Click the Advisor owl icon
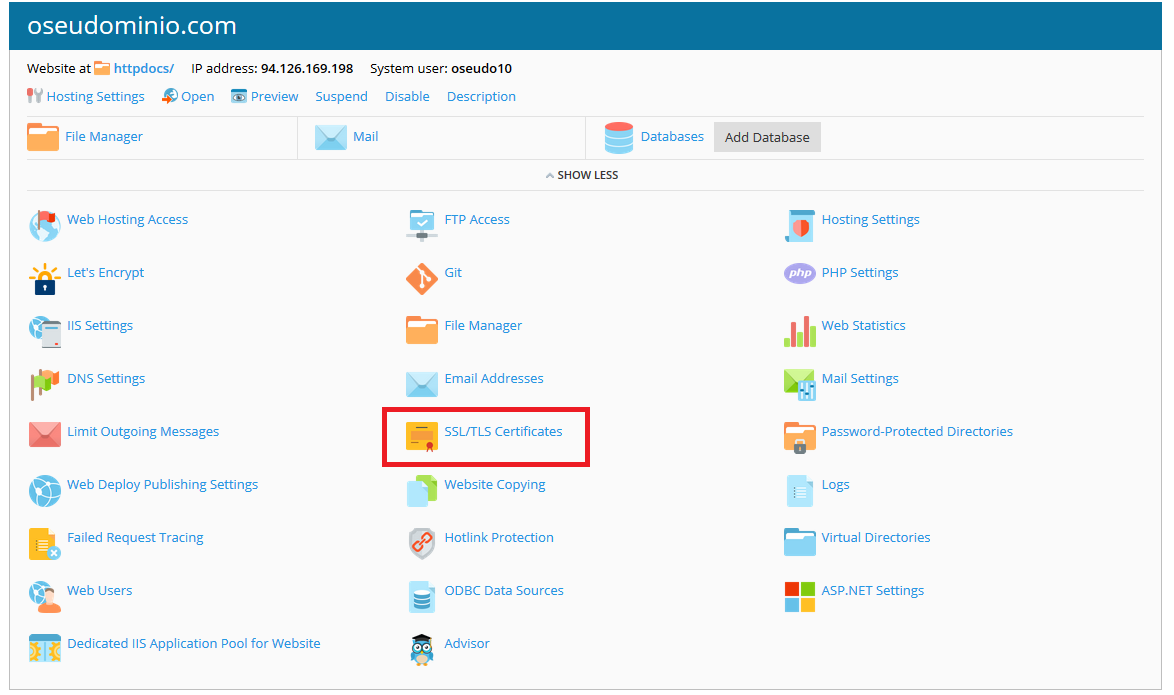This screenshot has height=695, width=1174. click(x=421, y=650)
